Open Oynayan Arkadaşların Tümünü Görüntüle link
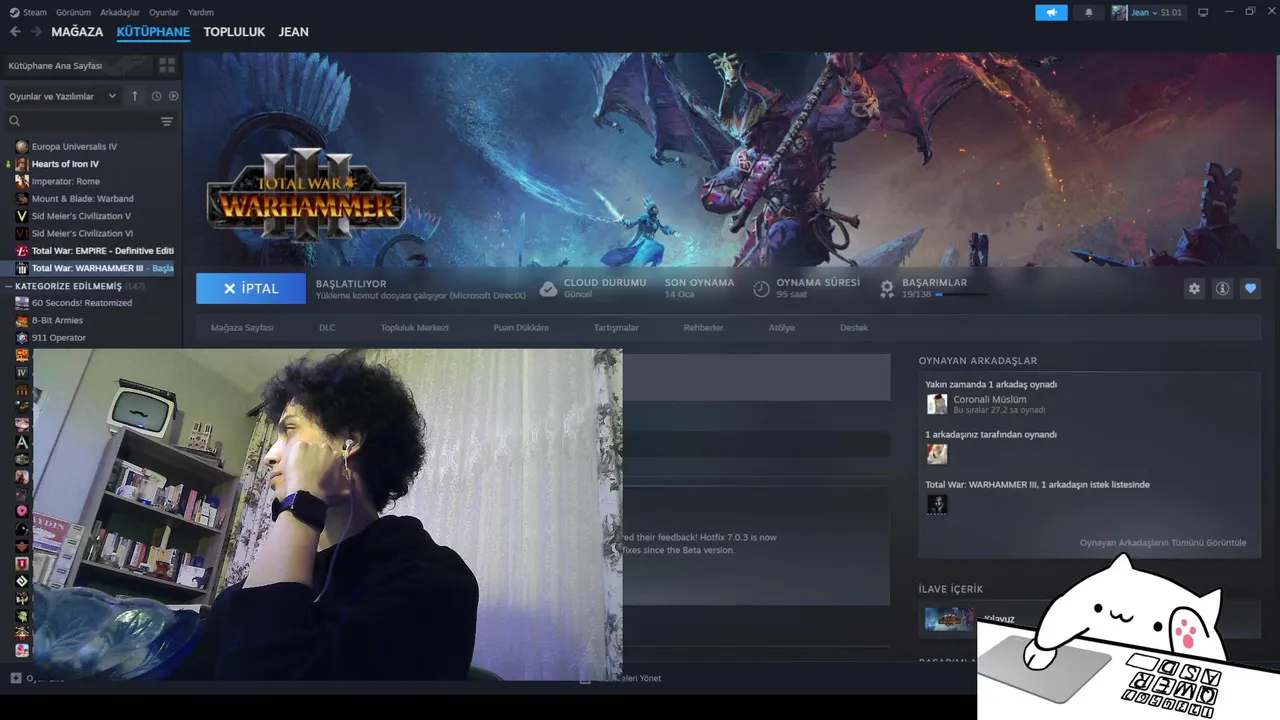The width and height of the screenshot is (1280, 720). tap(1163, 543)
